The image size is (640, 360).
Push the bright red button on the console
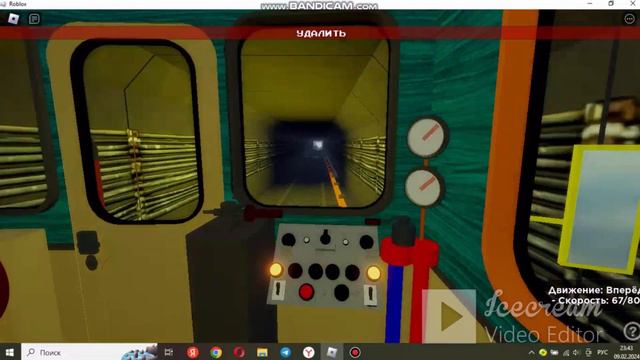[x=306, y=292]
